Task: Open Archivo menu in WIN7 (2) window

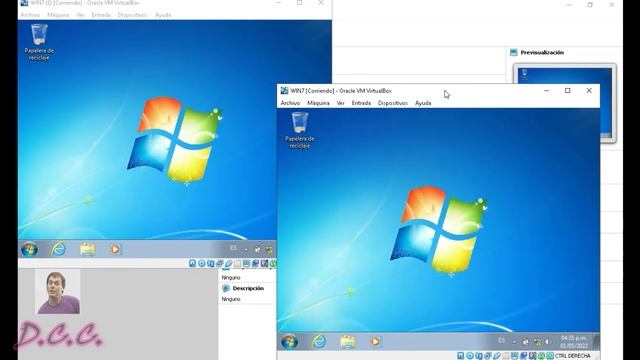Action: tap(30, 15)
